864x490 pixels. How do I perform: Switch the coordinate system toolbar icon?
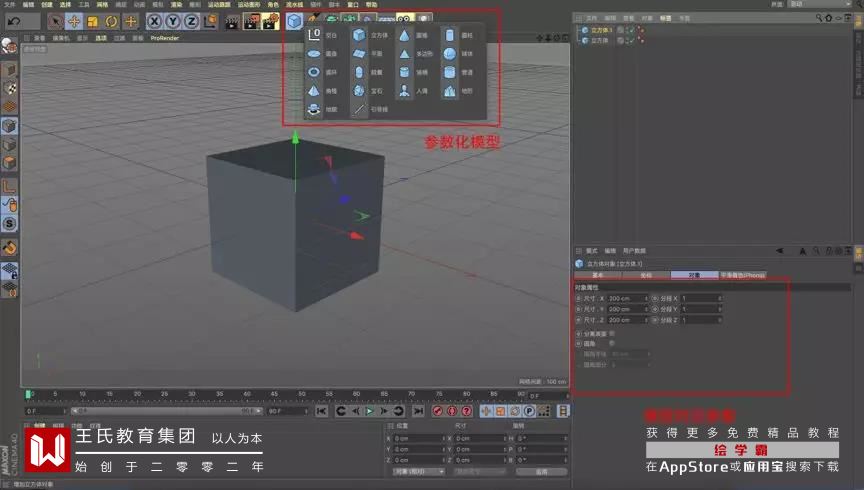coord(210,21)
